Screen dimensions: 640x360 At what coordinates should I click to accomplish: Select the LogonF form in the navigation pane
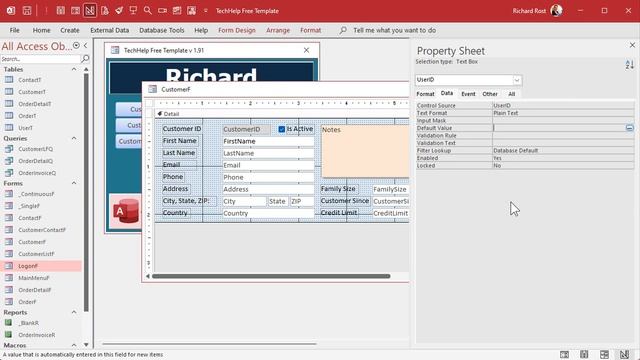(x=41, y=266)
